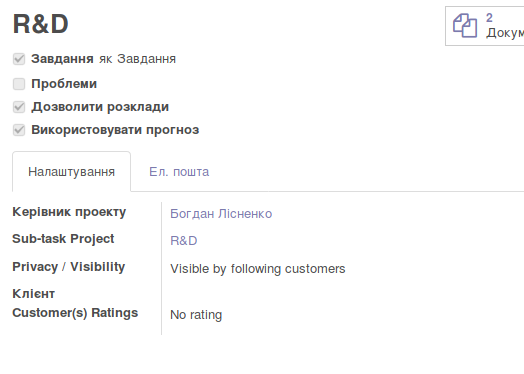
Task: Select the Visible by following customers value
Action: pos(258,269)
